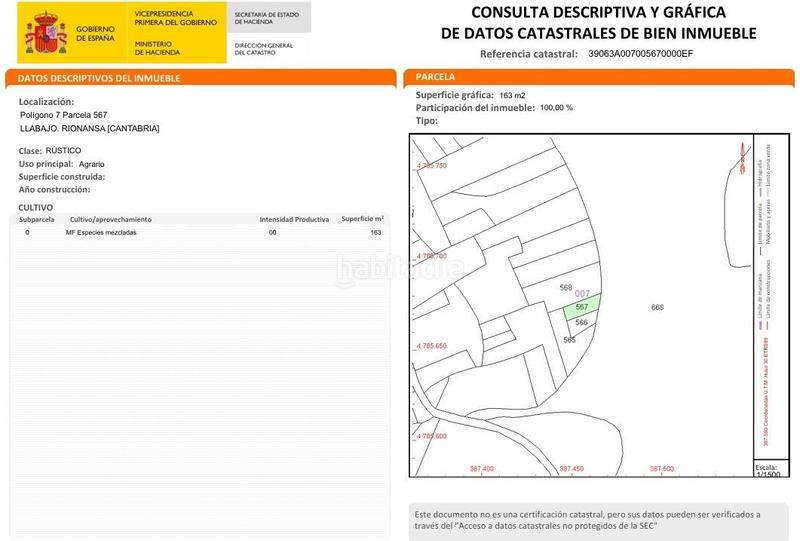Click the 387.500 coordinate label
800x541 pixels.
pos(662,469)
